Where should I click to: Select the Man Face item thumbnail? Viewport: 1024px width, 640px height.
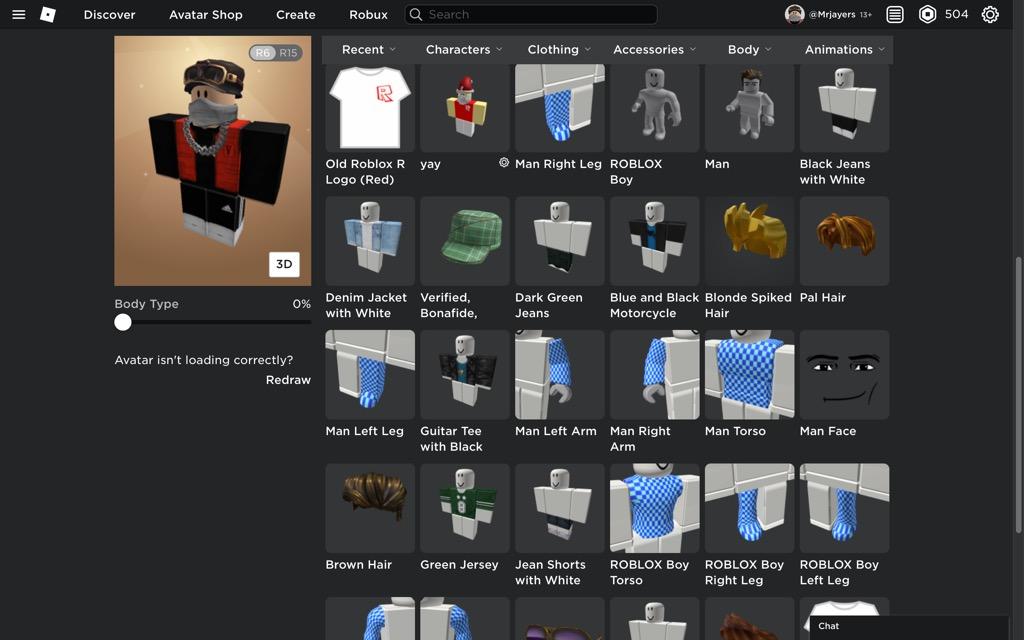[844, 374]
